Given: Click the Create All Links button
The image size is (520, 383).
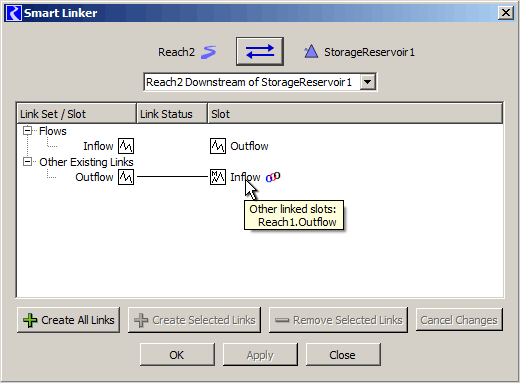Looking at the screenshot, I should coord(68,320).
